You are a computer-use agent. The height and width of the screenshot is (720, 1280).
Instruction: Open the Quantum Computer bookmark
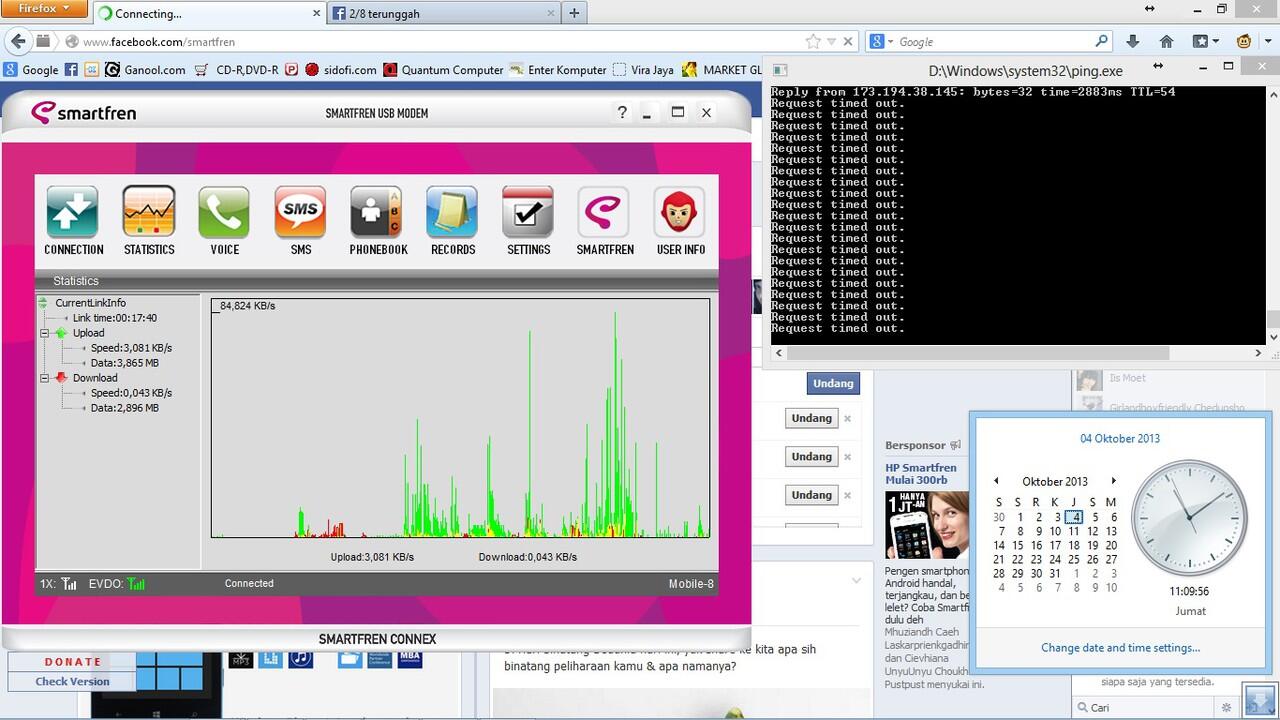click(x=444, y=70)
